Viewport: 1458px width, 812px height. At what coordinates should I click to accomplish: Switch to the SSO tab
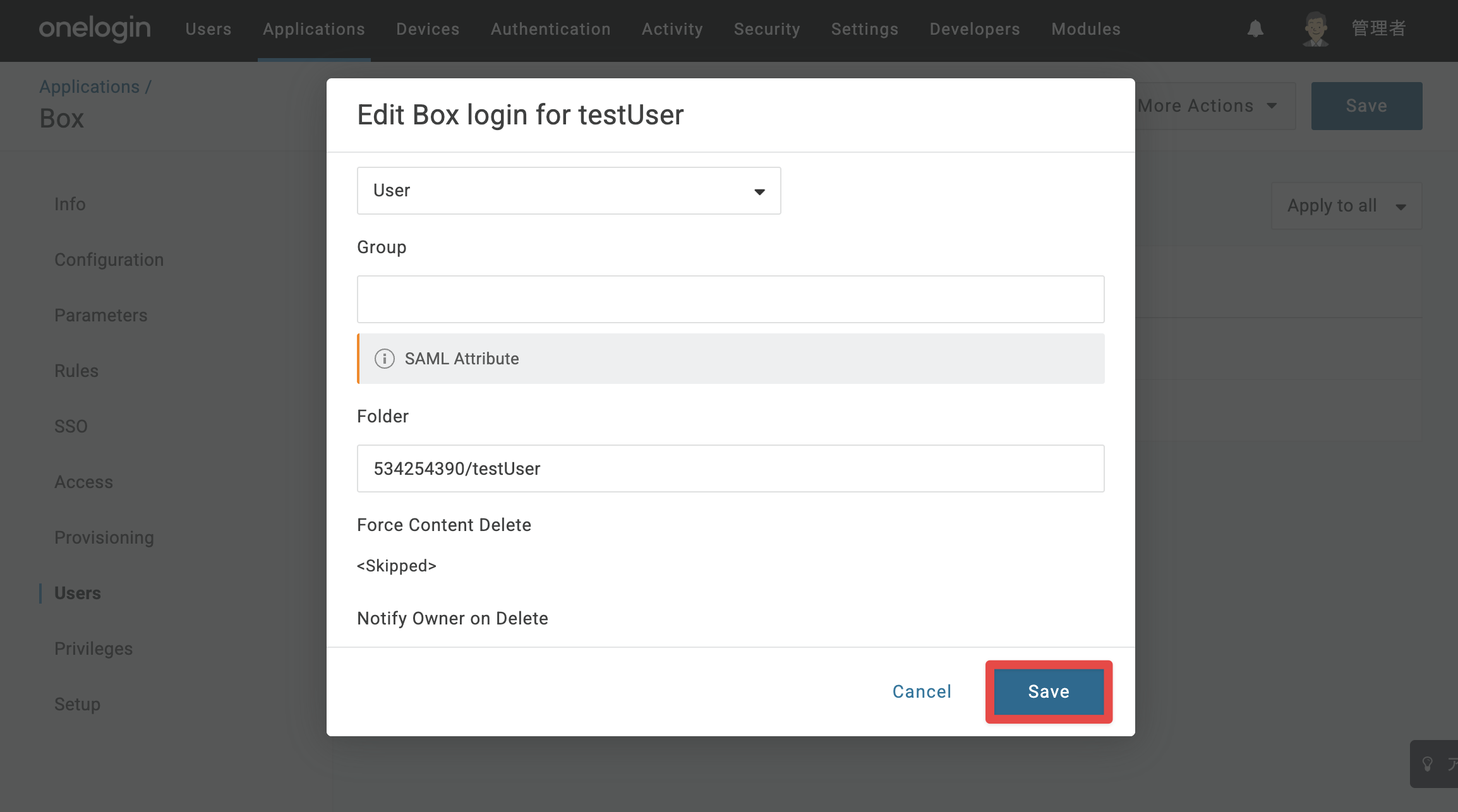(71, 426)
